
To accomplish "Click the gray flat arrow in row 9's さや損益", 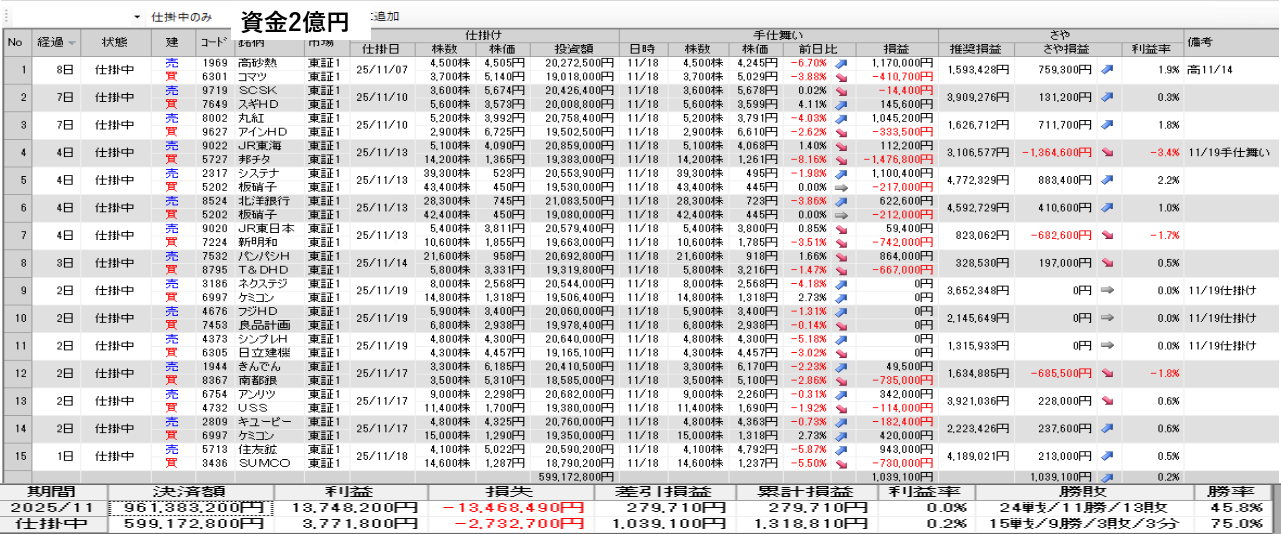I will click(1107, 290).
